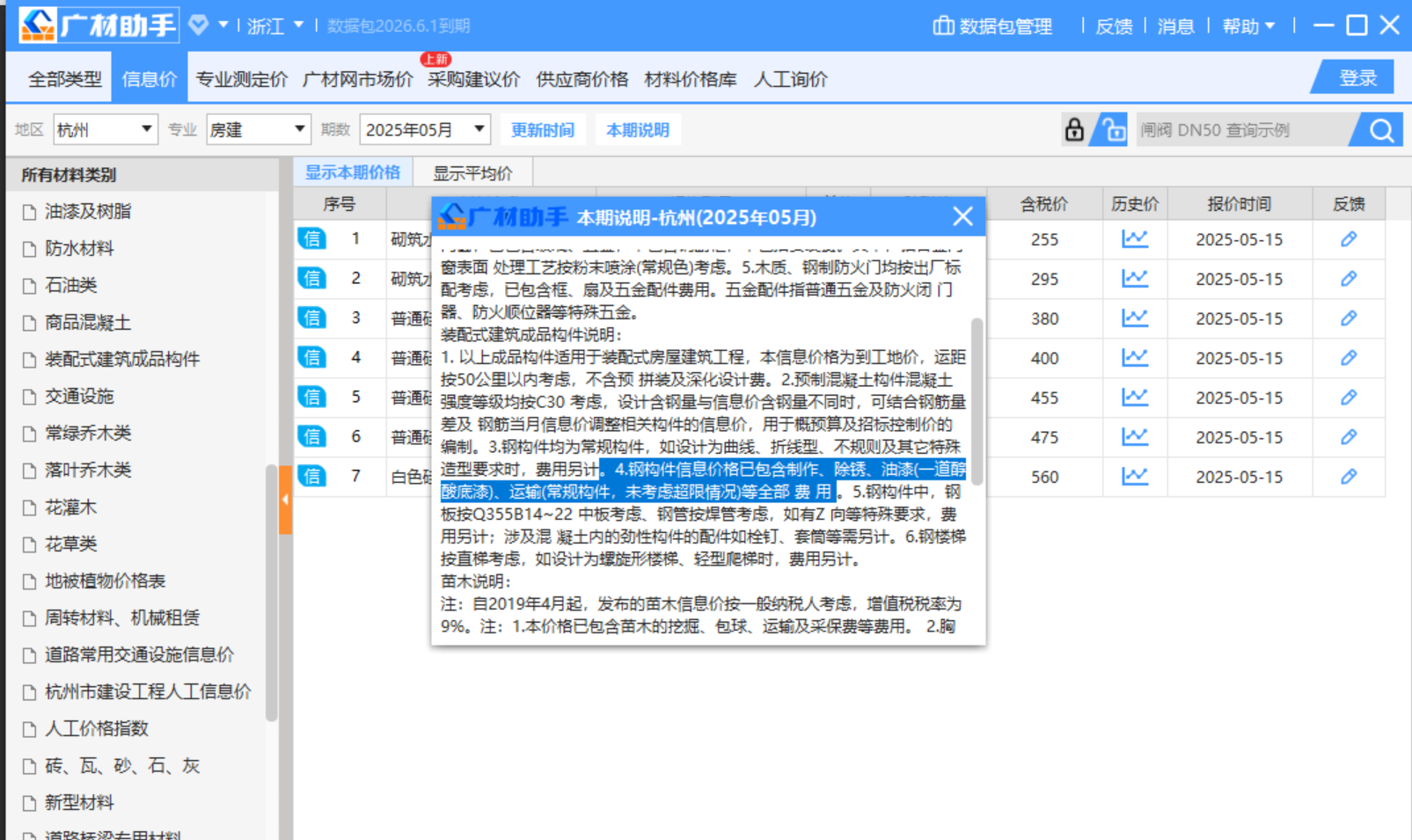Screen dimensions: 1412x840
Task: Click the sidebar collapse orange arrow handle
Action: (x=285, y=500)
